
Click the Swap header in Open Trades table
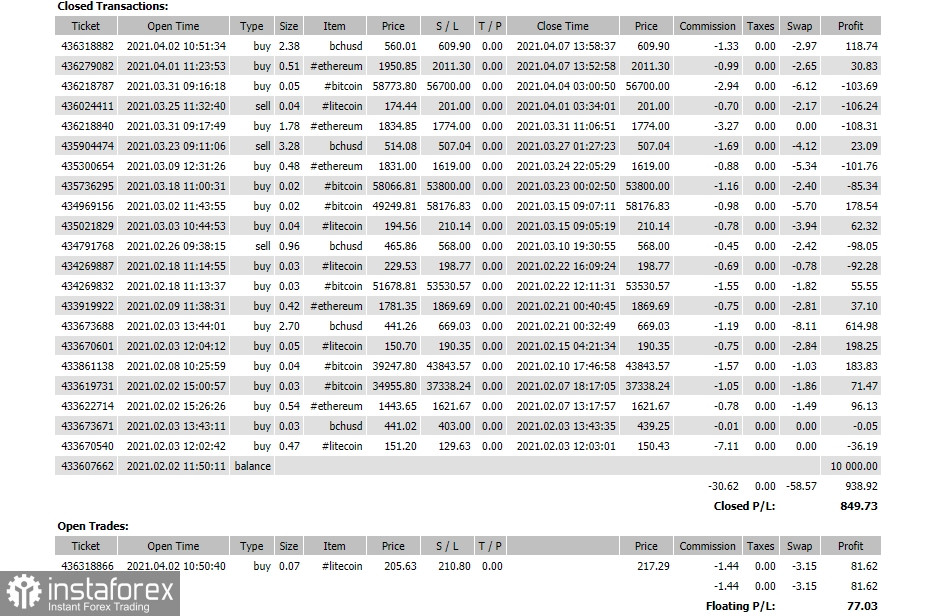point(799,546)
